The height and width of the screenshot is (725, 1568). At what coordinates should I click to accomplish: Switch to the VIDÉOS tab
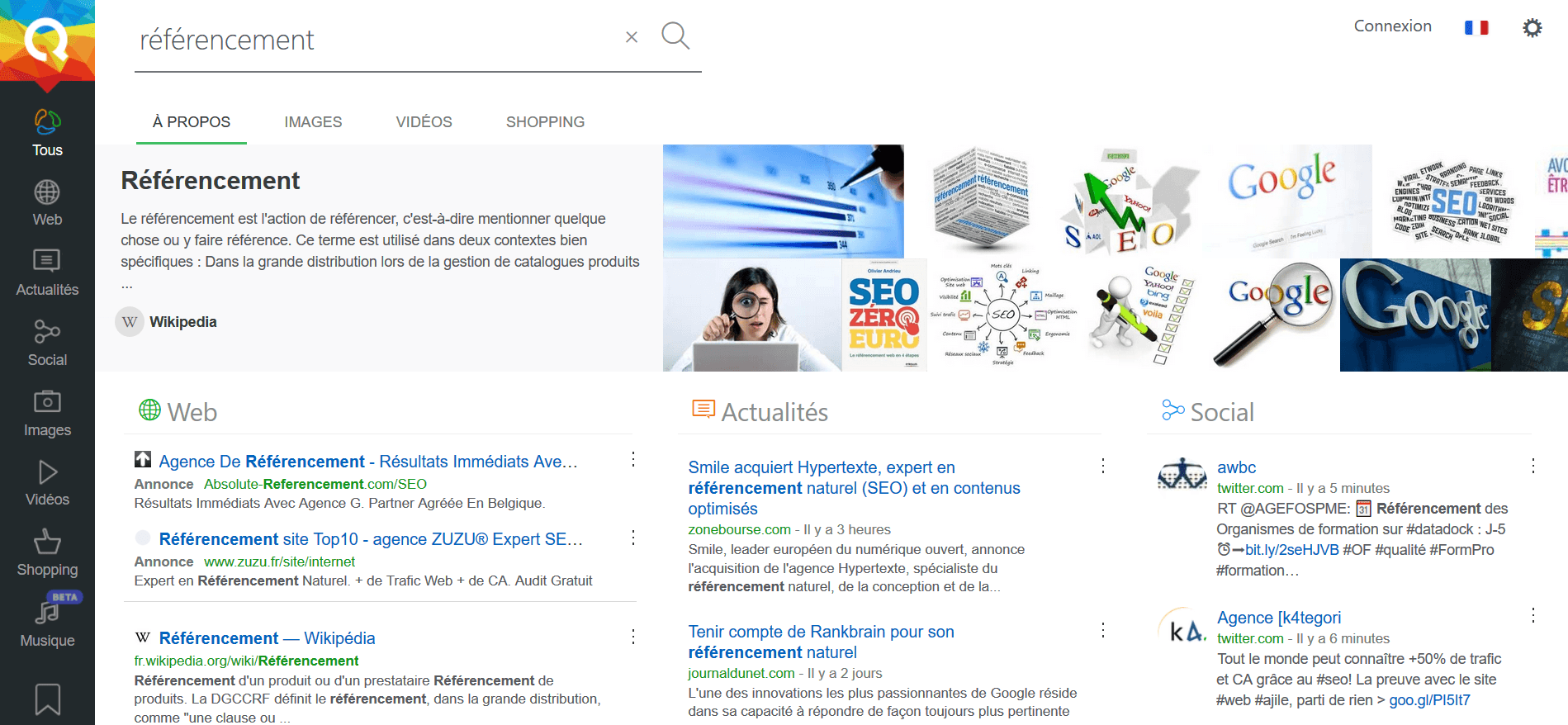424,121
